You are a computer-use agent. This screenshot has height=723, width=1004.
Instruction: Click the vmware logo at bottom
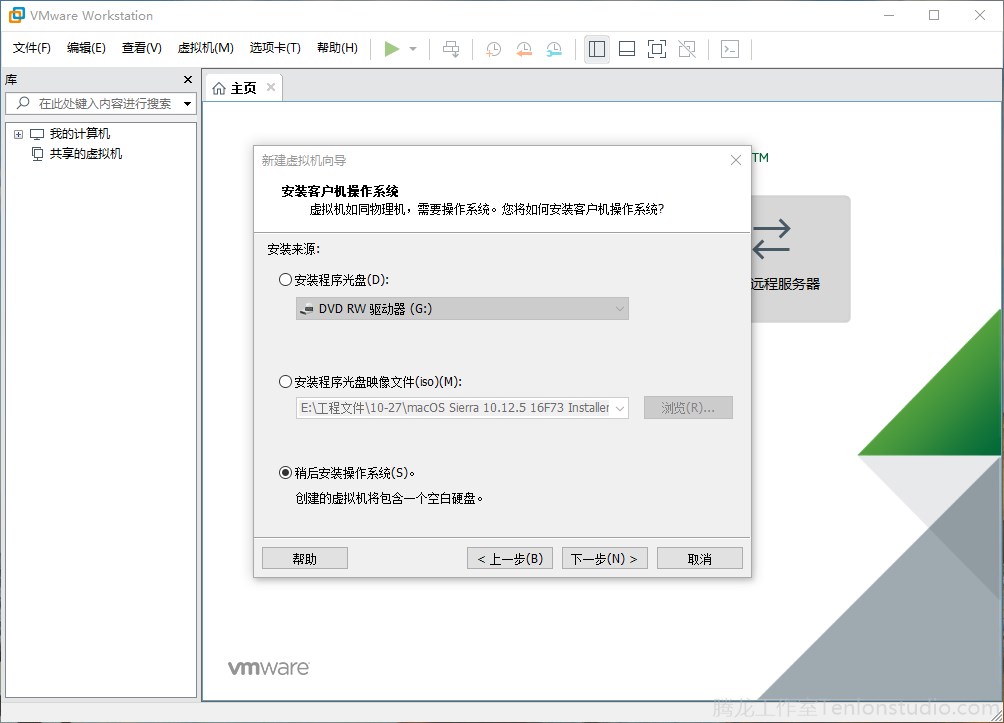coord(269,667)
